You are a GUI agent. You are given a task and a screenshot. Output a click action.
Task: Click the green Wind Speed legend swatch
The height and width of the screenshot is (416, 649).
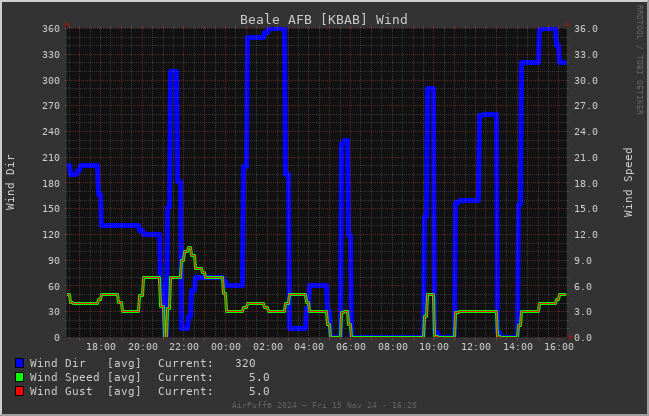[x=19, y=378]
